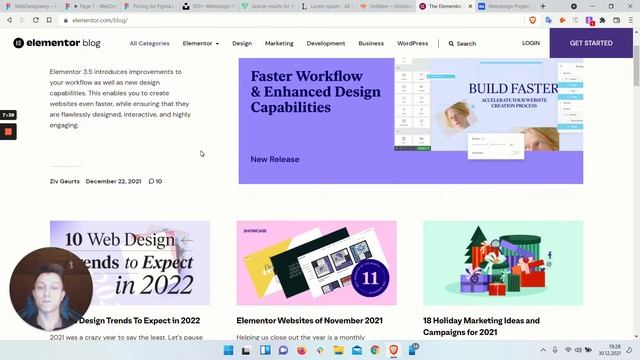640x360 pixels.
Task: Open a new browser tab
Action: coord(543,6)
